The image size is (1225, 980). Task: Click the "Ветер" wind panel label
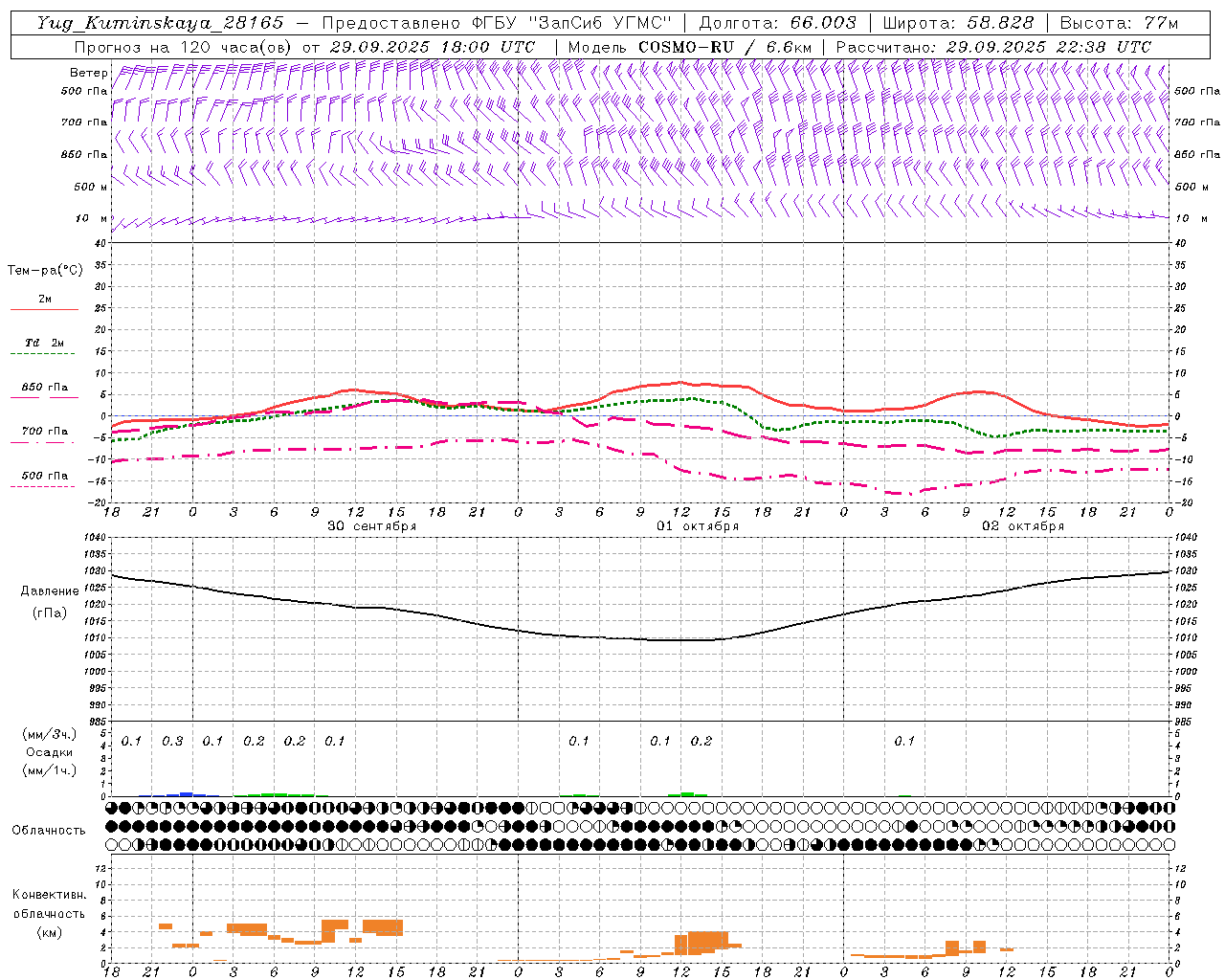point(88,73)
